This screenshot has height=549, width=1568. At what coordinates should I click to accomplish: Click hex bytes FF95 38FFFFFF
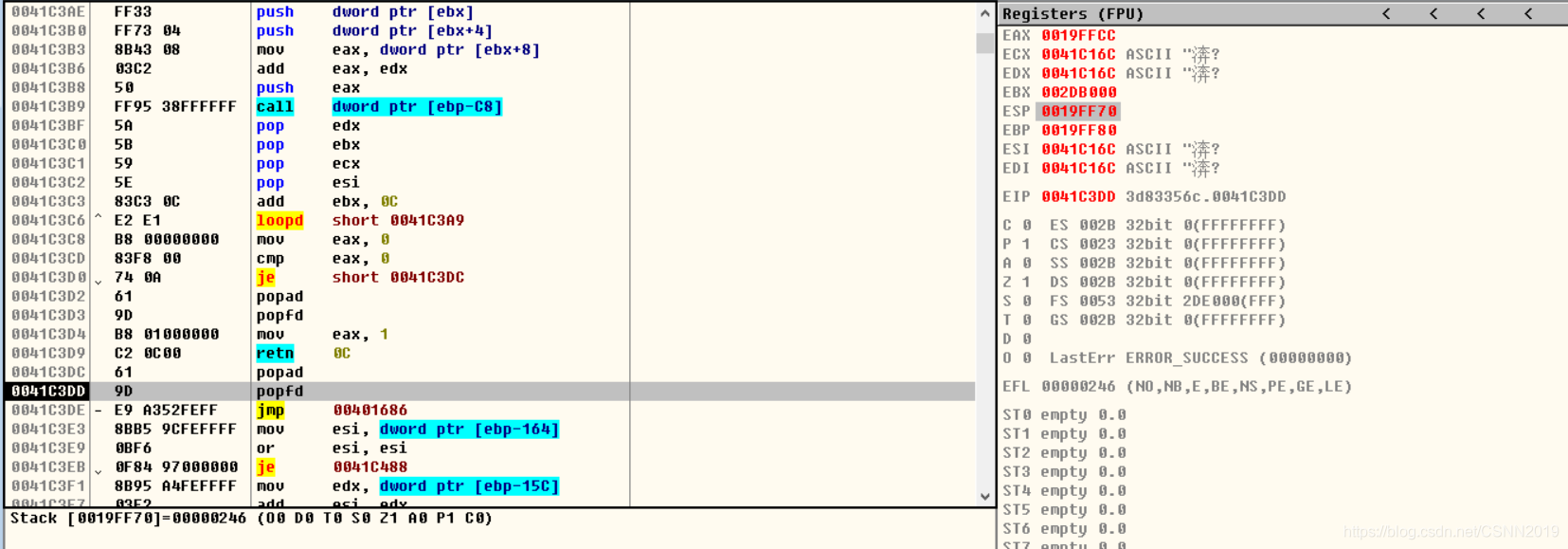175,106
